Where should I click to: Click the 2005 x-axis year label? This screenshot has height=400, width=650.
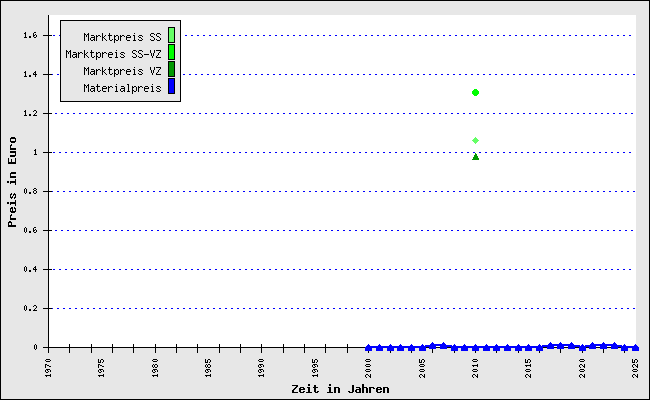pos(422,368)
